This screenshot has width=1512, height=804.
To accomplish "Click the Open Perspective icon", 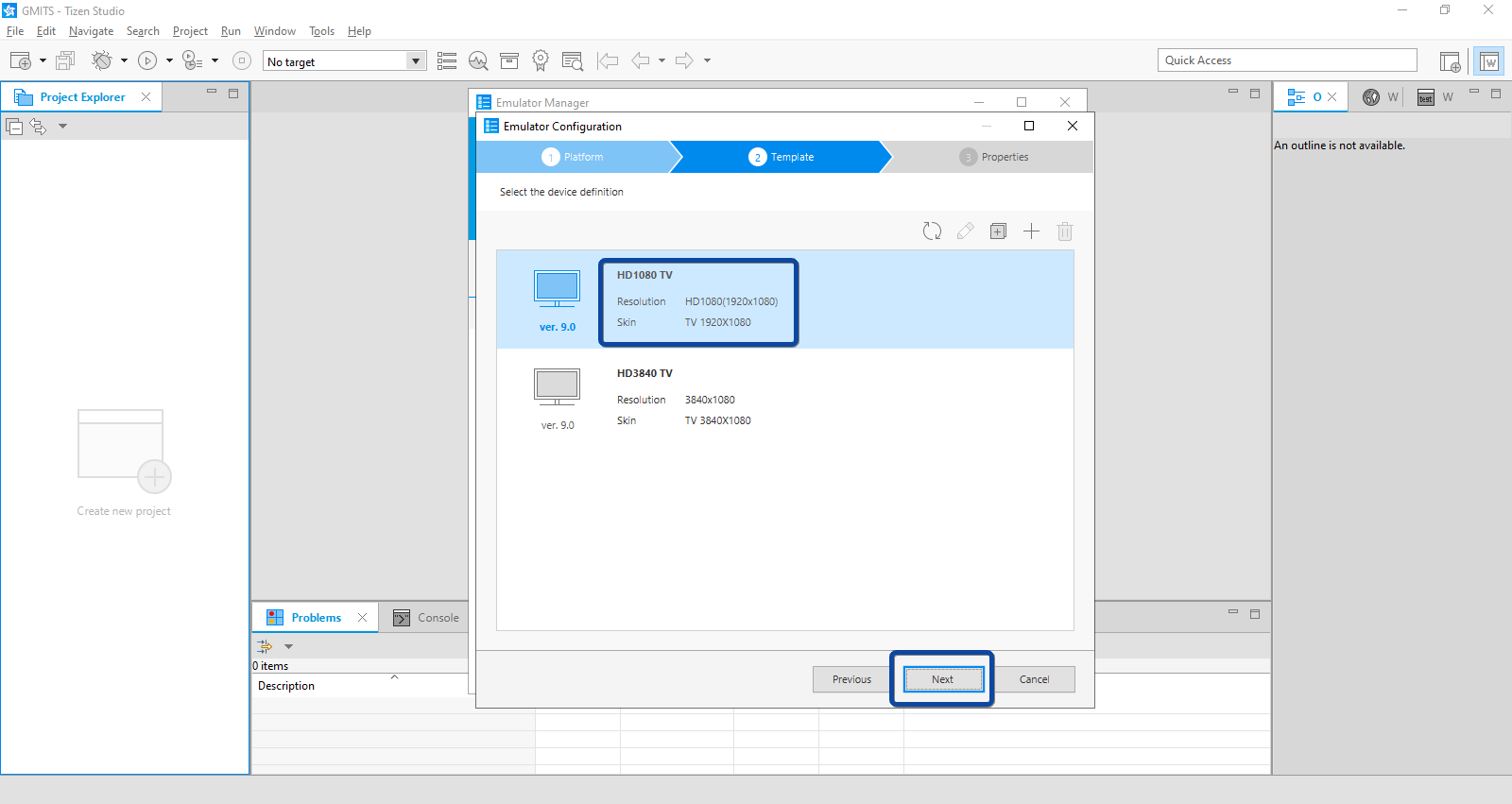I will tap(1450, 61).
